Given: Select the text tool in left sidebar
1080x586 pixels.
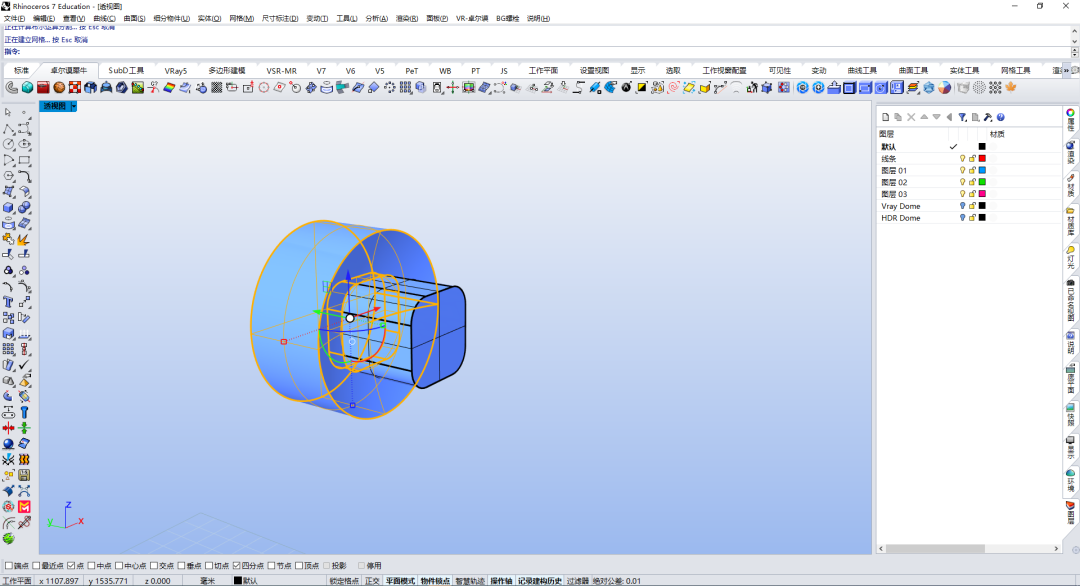Looking at the screenshot, I should [8, 302].
